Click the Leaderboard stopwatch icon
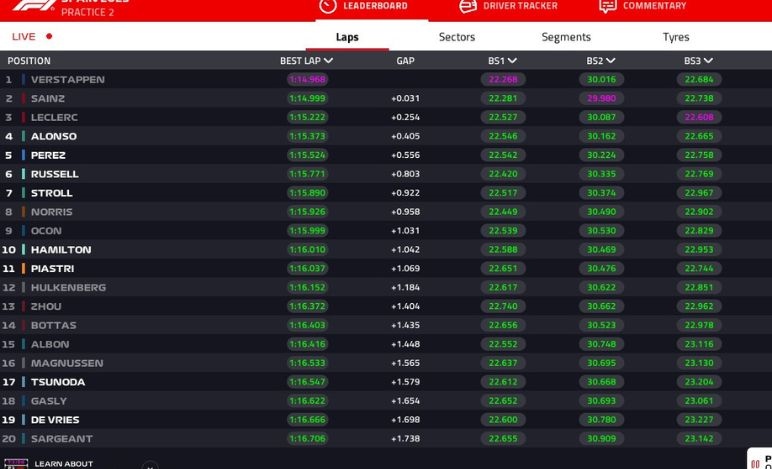 click(328, 6)
